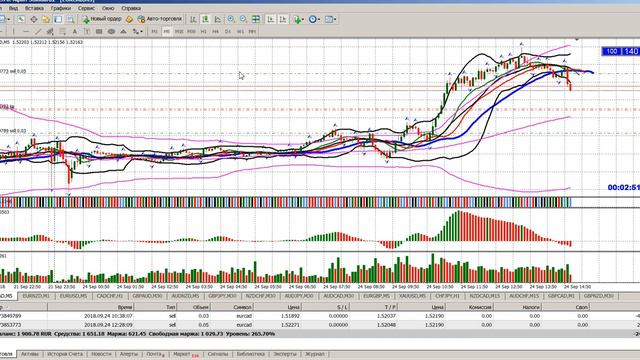Open the Profiles toolbar icon
Viewport: 640px width, 360px height.
pos(3,19)
